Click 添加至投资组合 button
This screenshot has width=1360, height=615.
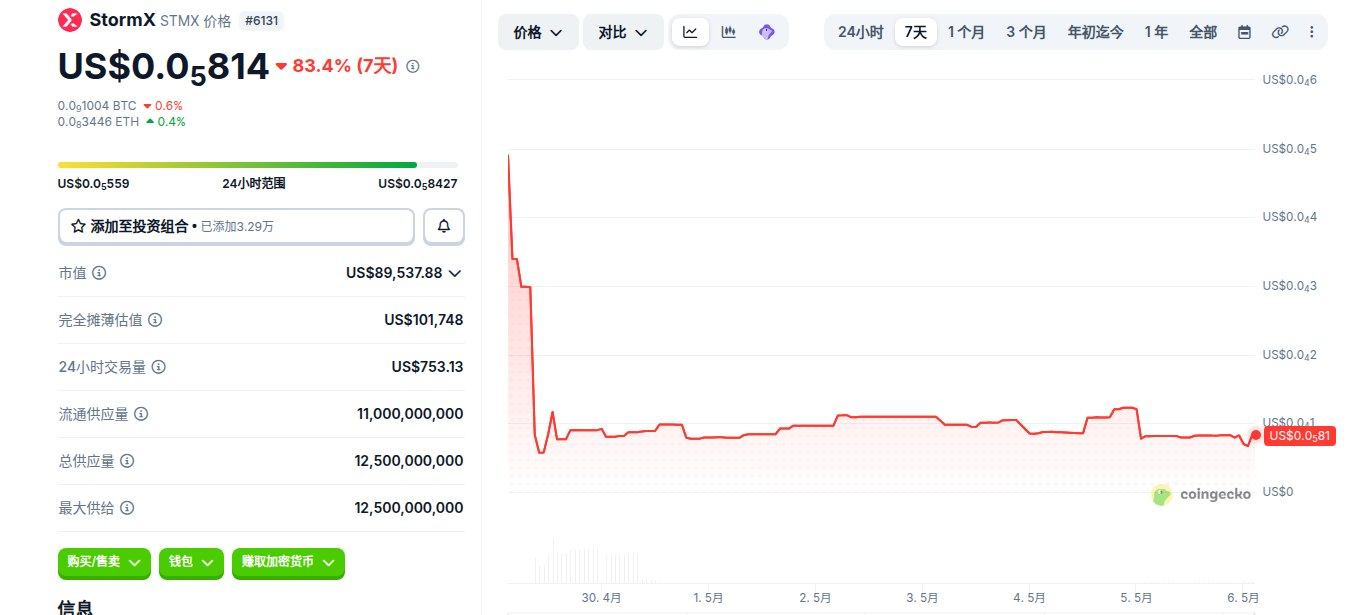point(236,227)
